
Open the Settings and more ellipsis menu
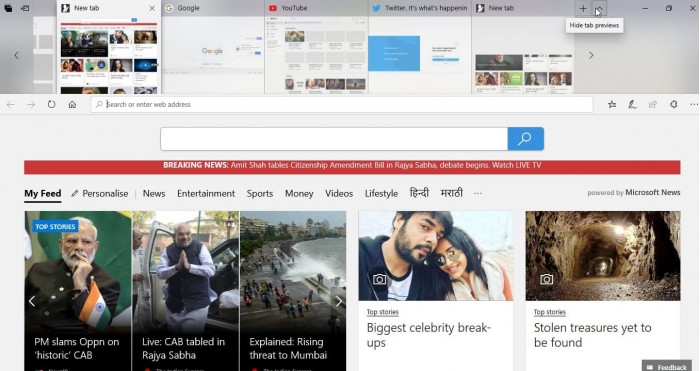(694, 104)
